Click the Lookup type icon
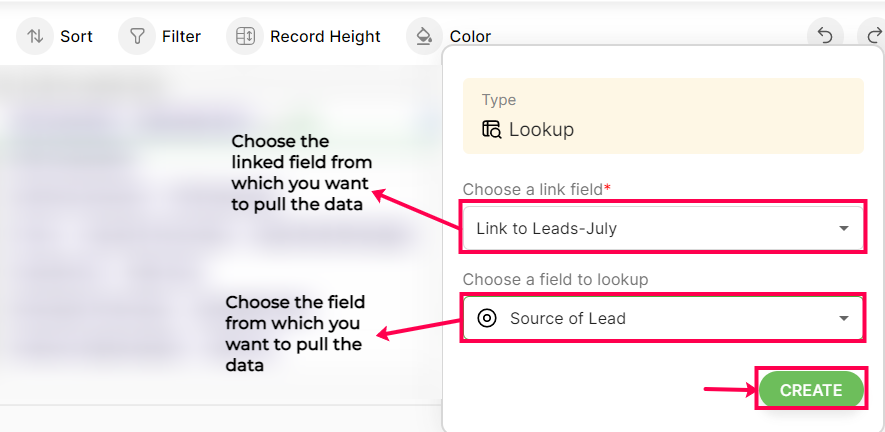Screen dimensions: 885x432 (491, 129)
